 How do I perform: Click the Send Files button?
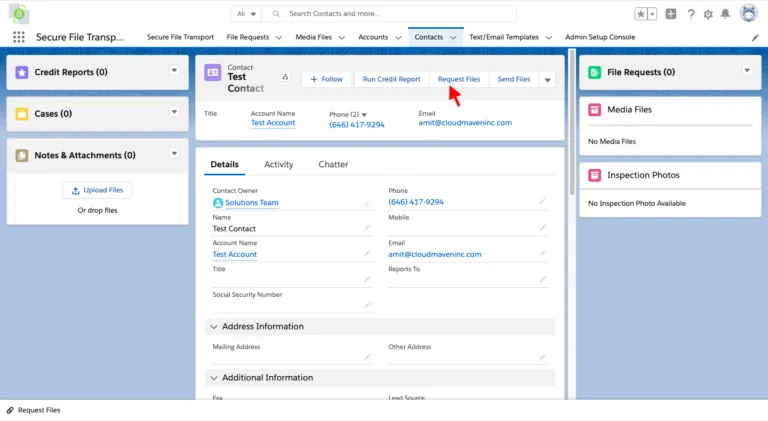click(514, 79)
